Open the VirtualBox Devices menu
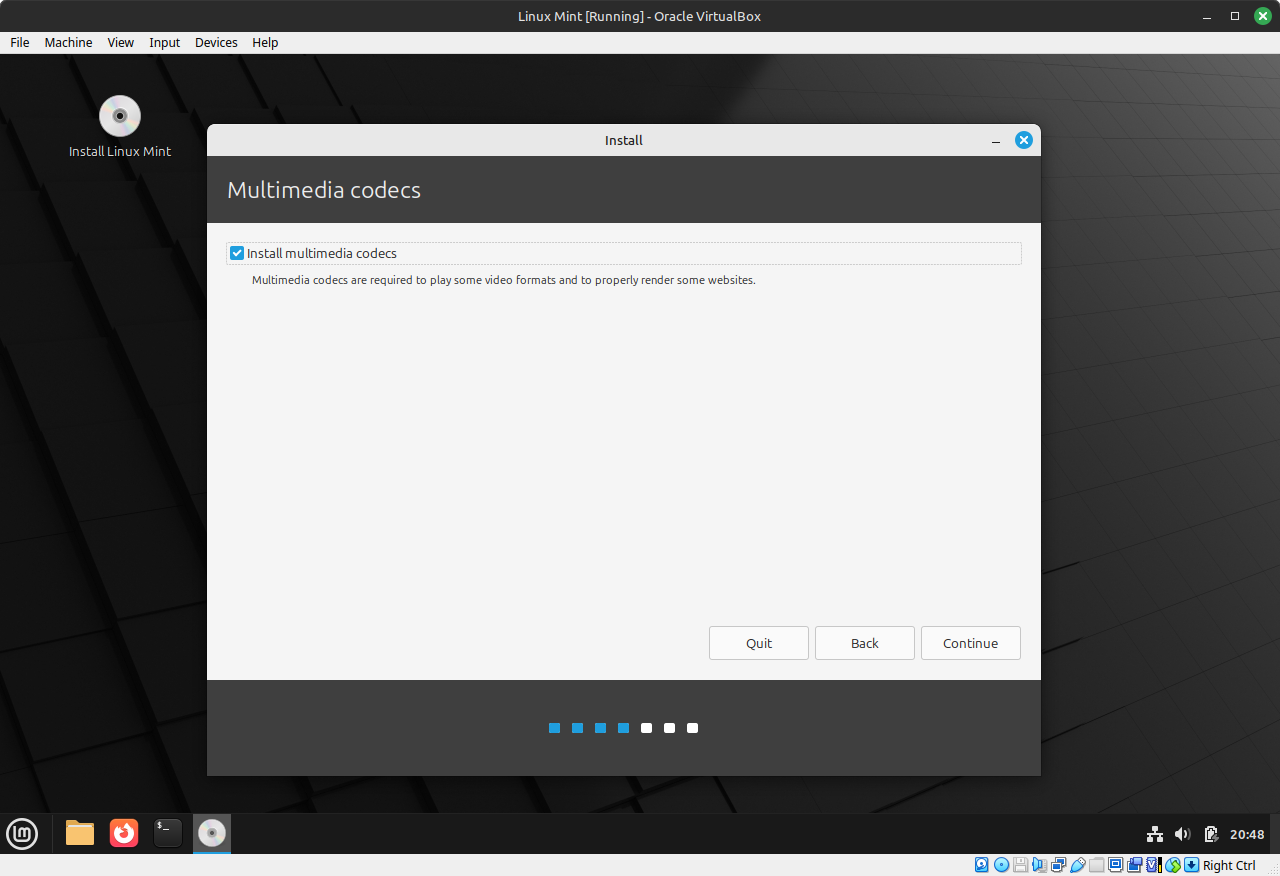The height and width of the screenshot is (876, 1280). (x=216, y=42)
